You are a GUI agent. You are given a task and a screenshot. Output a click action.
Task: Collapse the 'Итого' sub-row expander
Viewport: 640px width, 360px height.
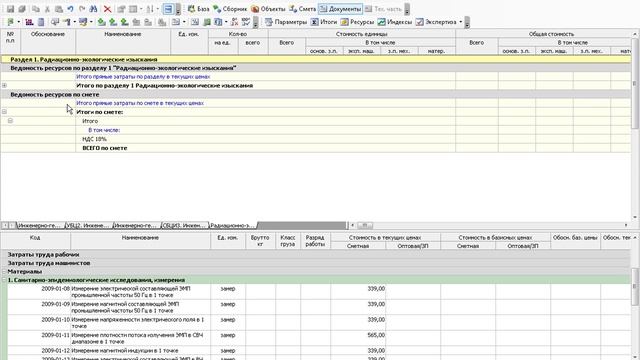(10, 121)
